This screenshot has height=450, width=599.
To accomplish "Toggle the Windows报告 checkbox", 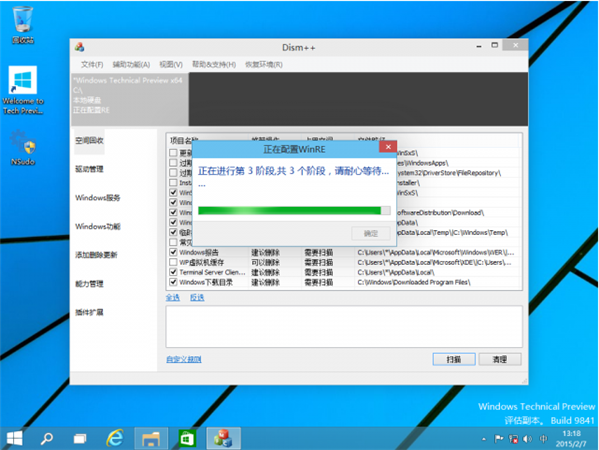I will pyautogui.click(x=173, y=252).
